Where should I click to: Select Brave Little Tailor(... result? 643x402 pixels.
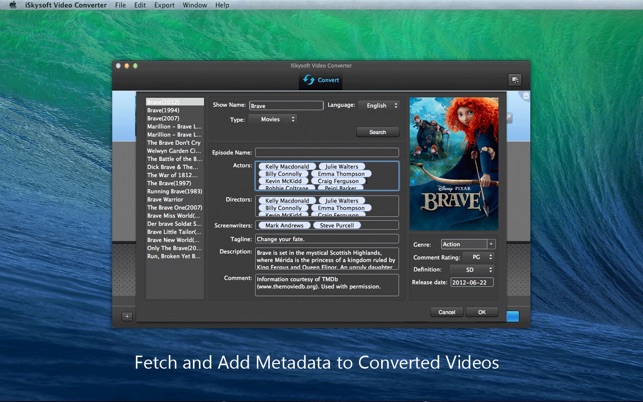tap(175, 232)
